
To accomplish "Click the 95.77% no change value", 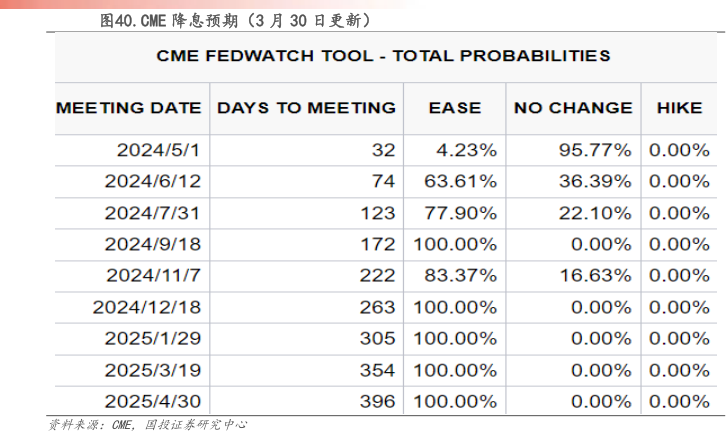I will click(x=595, y=150).
